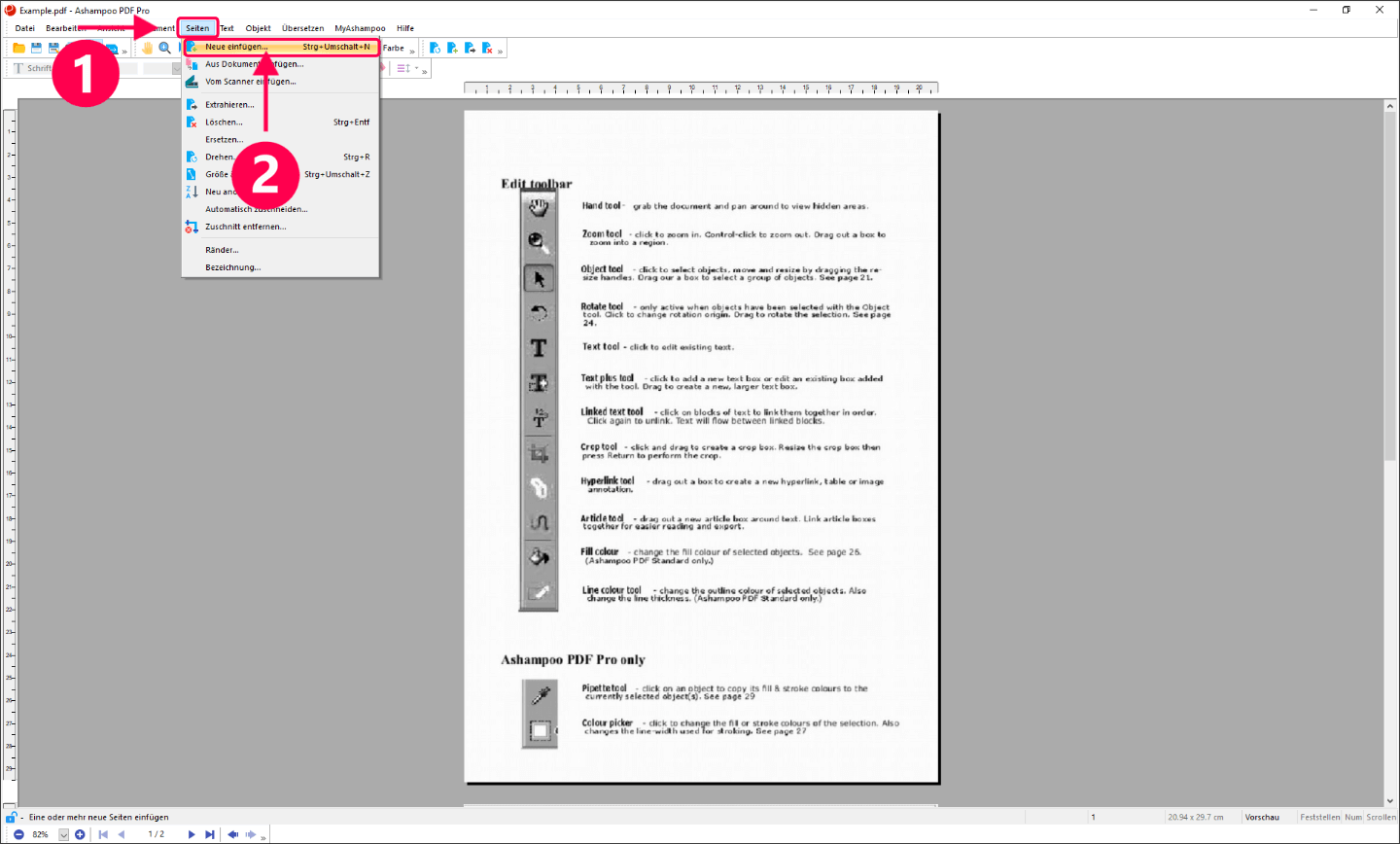Choose 'Vom Scanner einfügen...' menu entry
Viewport: 1400px width, 844px height.
pyautogui.click(x=280, y=82)
